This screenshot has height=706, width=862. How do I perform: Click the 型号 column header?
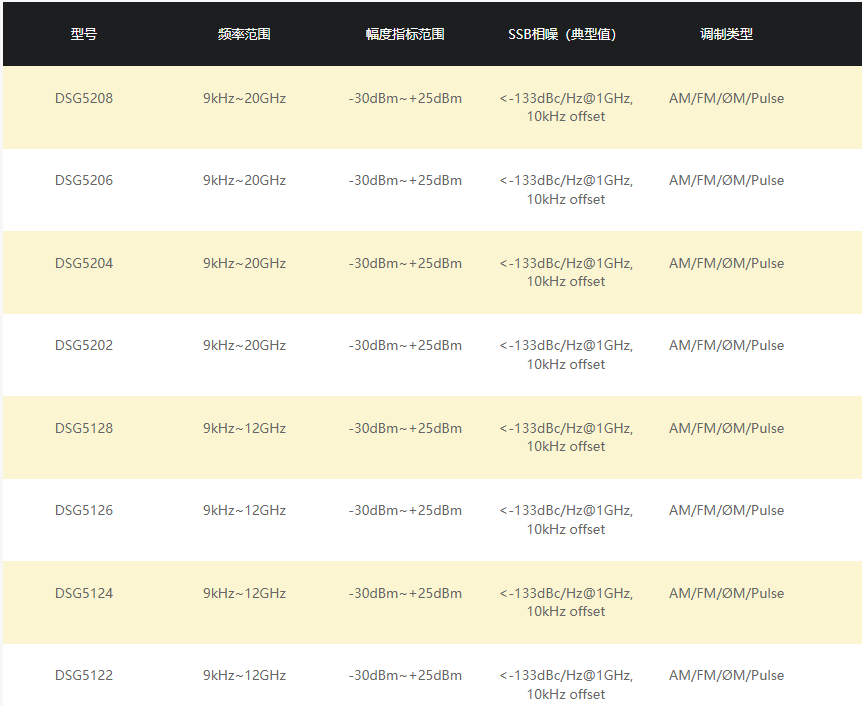click(84, 34)
